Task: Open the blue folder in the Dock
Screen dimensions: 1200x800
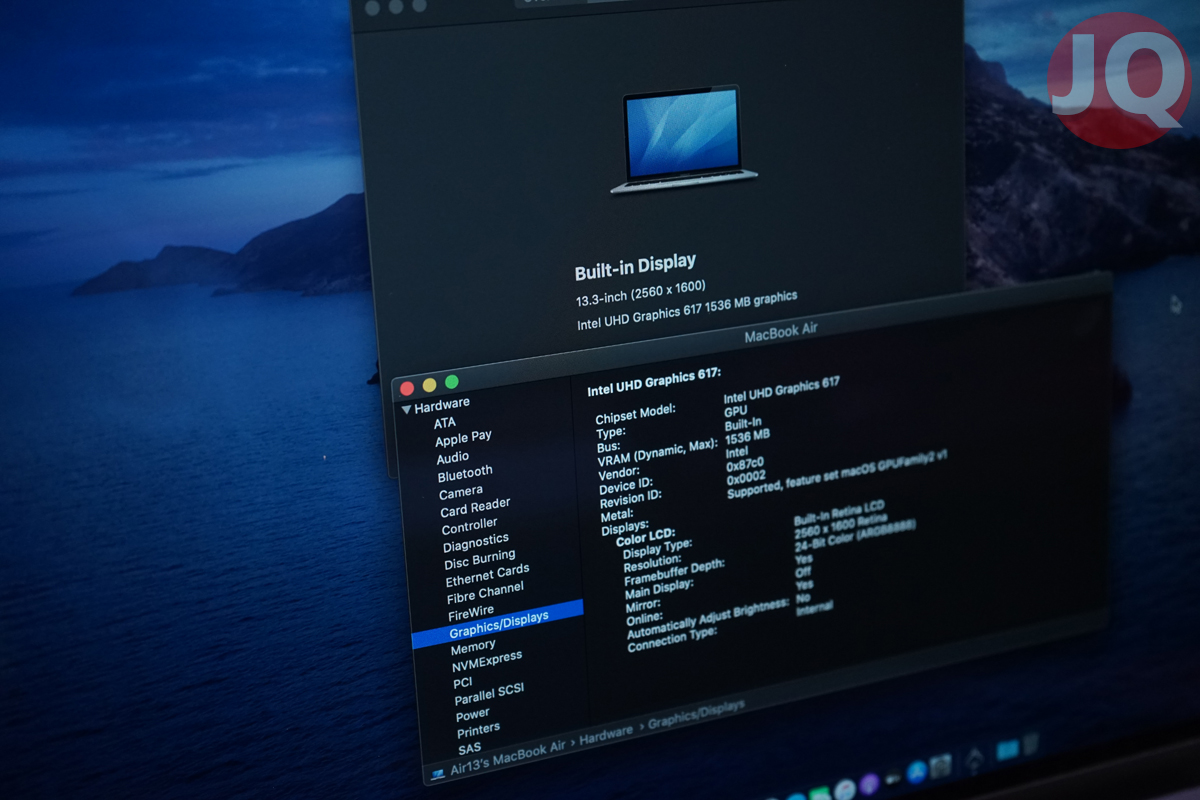Action: pos(1007,749)
